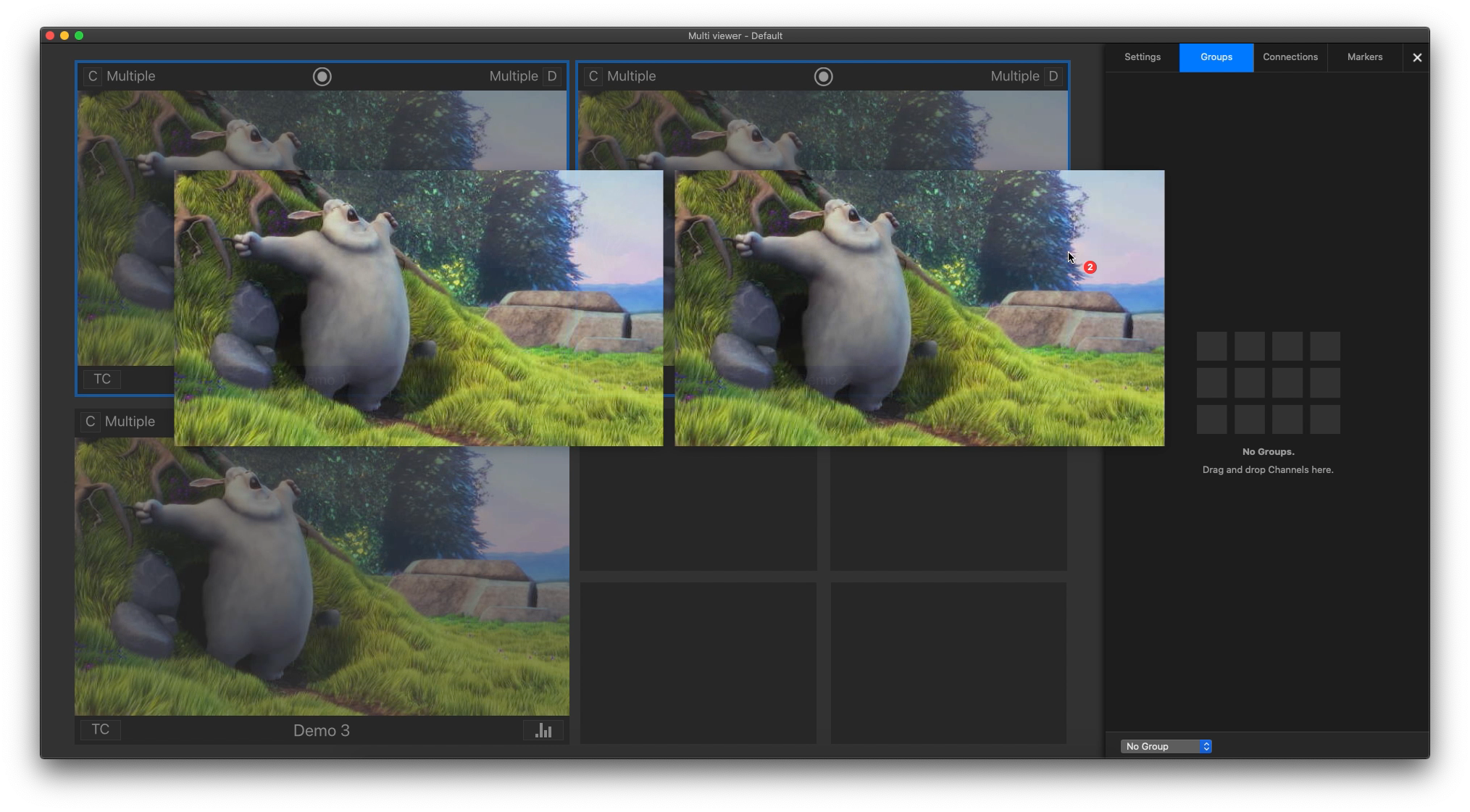Select the Demo 3 channel label
Screen dimensions: 1470x812
(x=322, y=730)
